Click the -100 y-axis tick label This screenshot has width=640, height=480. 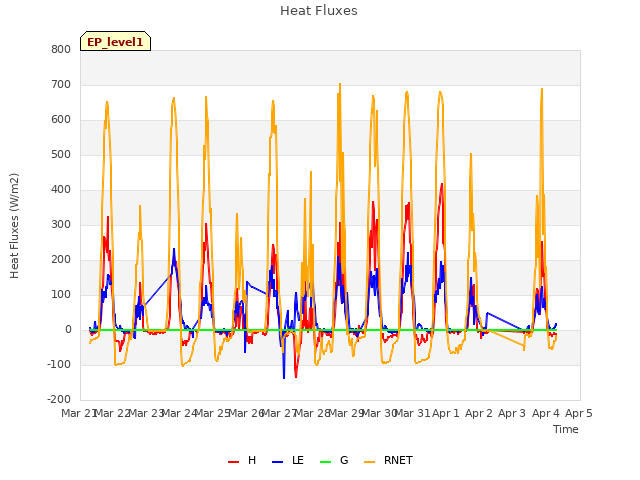(59, 364)
